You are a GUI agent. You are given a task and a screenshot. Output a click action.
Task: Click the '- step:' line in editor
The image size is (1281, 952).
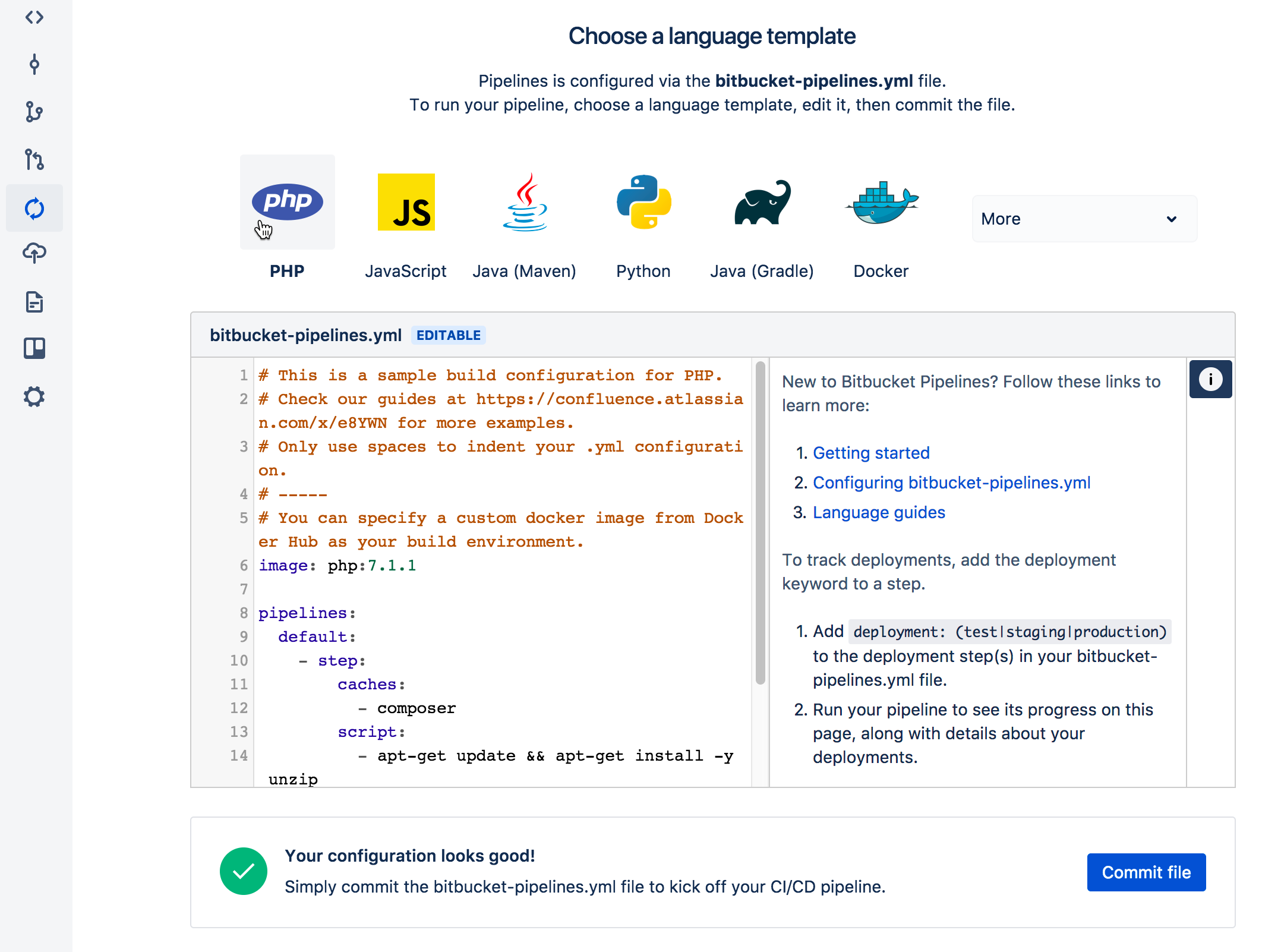coord(332,661)
